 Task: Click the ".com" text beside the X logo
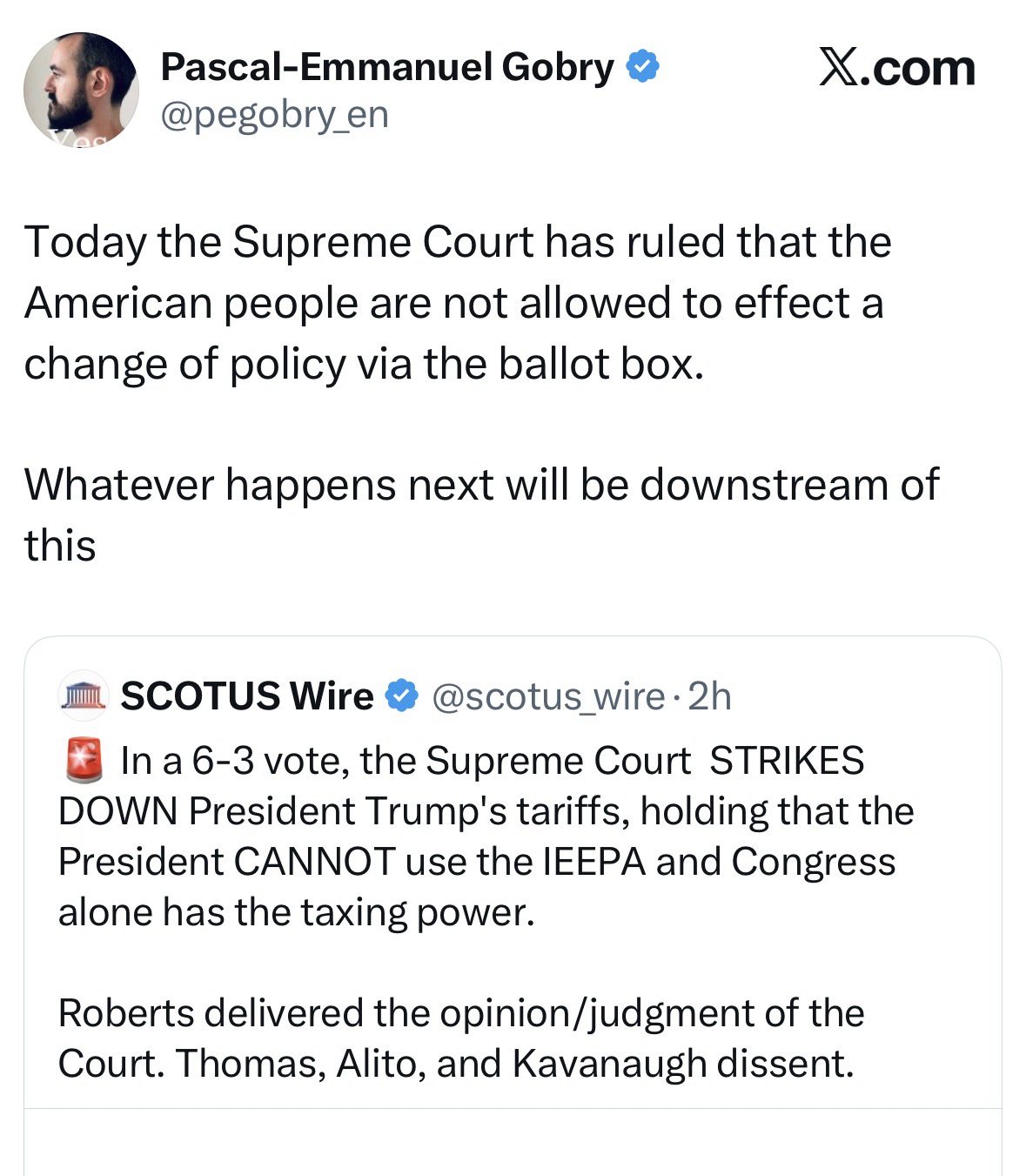click(919, 68)
